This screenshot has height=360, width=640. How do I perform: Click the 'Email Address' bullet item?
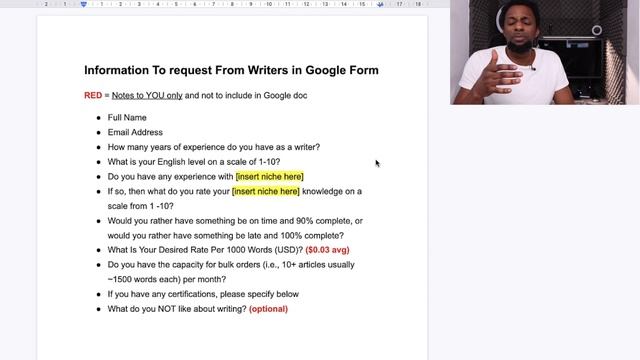pyautogui.click(x=135, y=132)
